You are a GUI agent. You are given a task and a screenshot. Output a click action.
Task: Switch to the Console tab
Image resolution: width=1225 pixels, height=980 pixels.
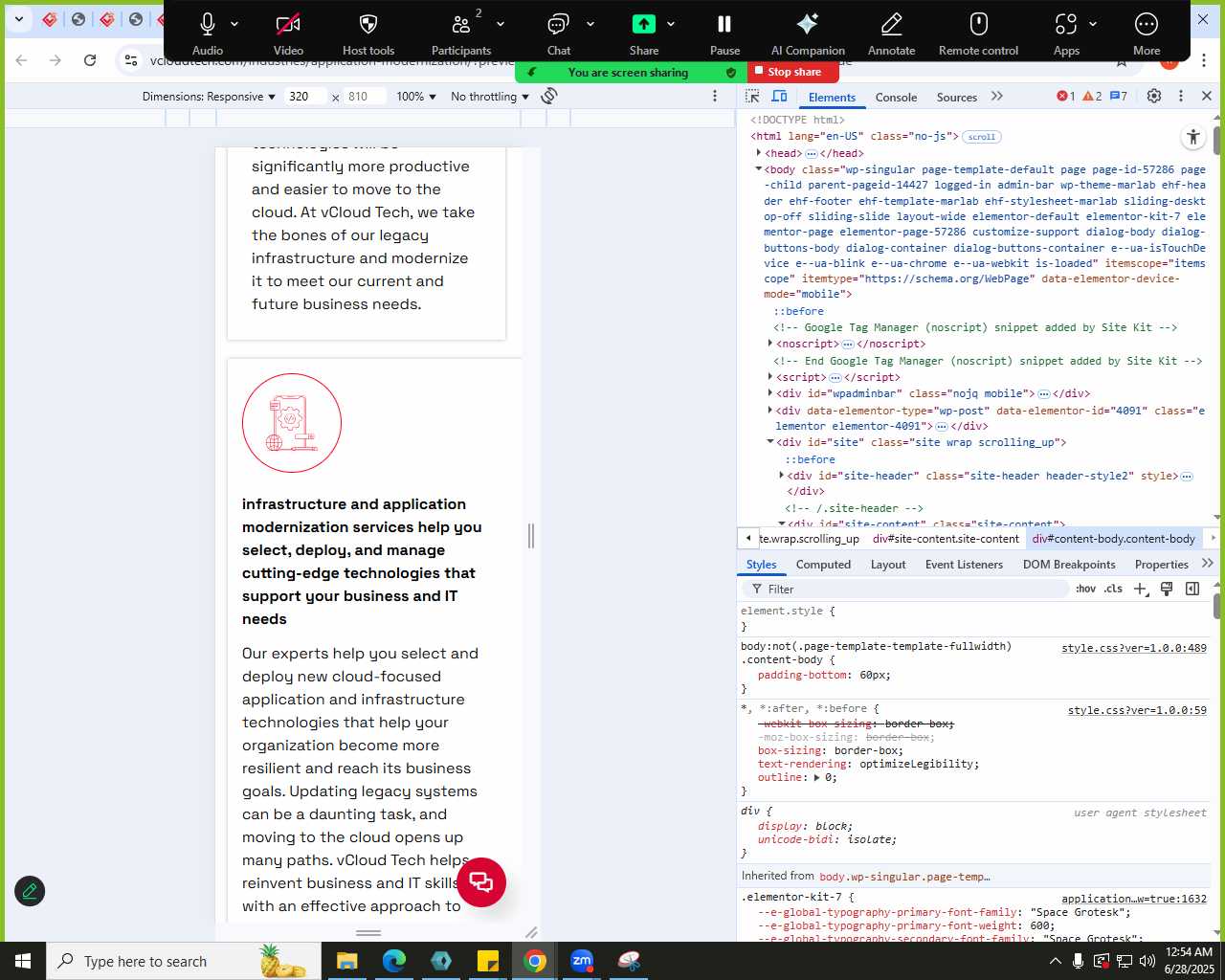pyautogui.click(x=896, y=97)
